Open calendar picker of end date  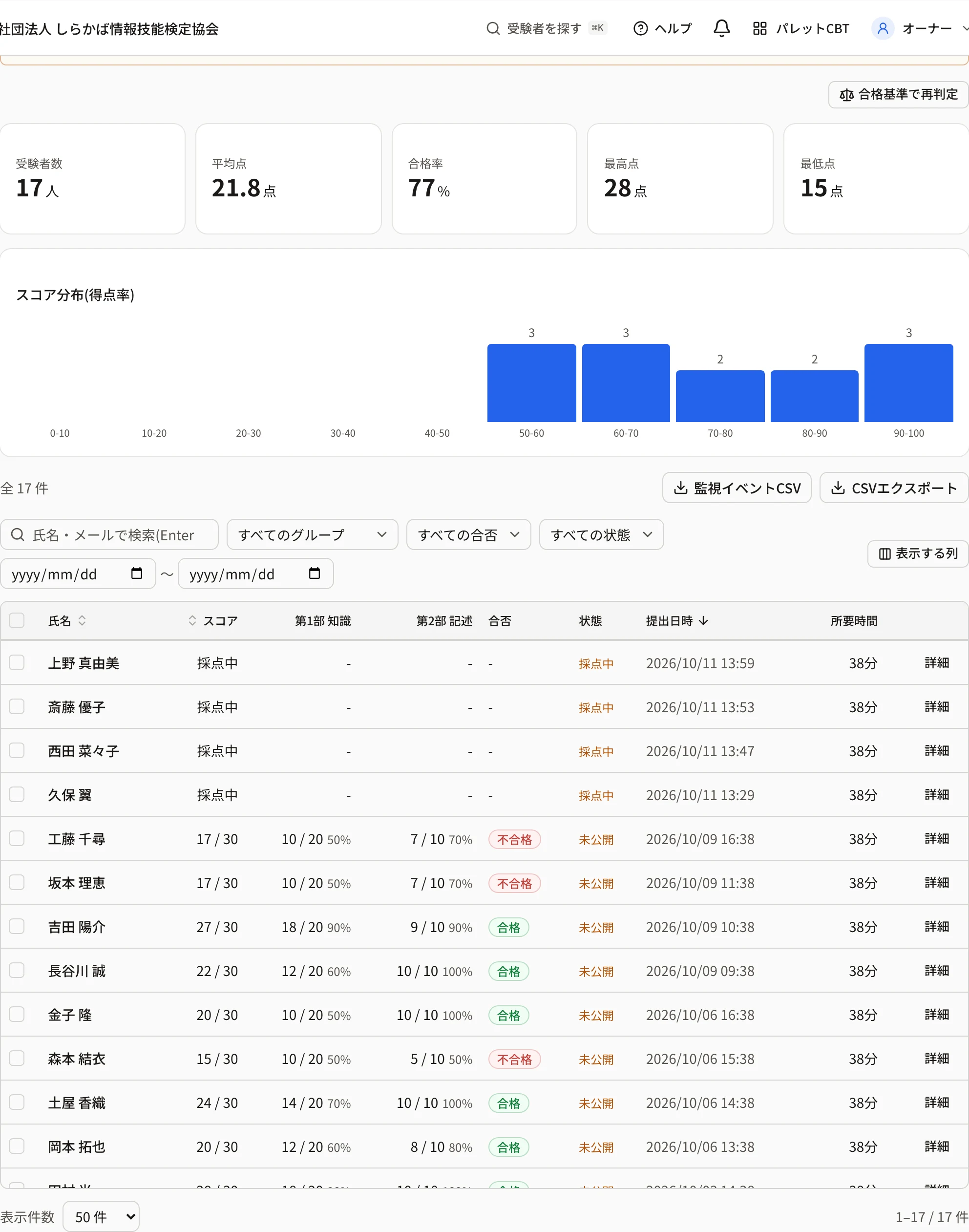pos(315,573)
